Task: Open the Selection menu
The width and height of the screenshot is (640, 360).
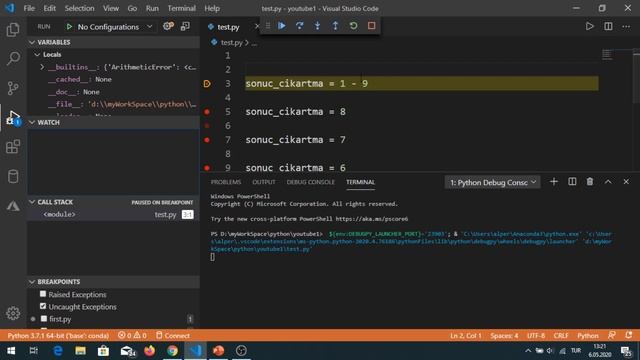Action: click(79, 8)
